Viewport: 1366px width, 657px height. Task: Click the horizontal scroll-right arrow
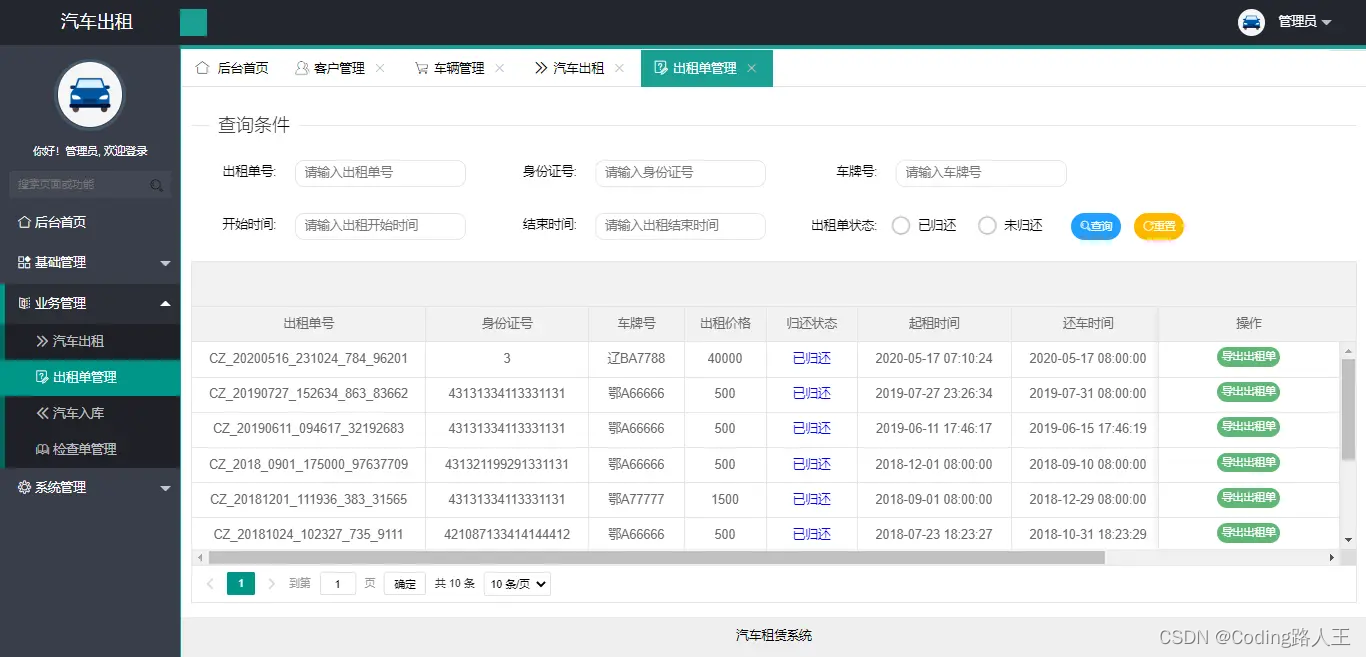[x=1331, y=557]
